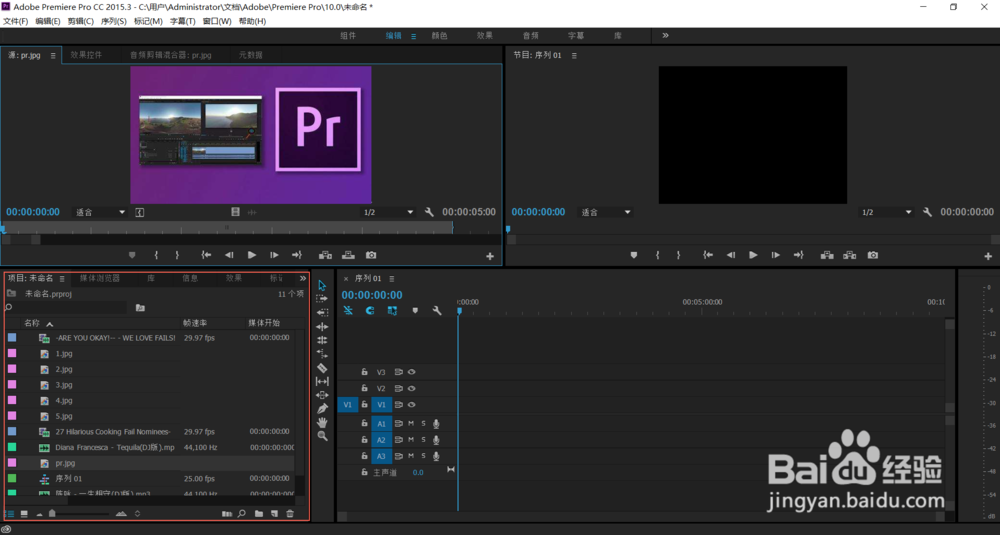Click new item button in project panel
This screenshot has height=535, width=1000.
click(274, 514)
